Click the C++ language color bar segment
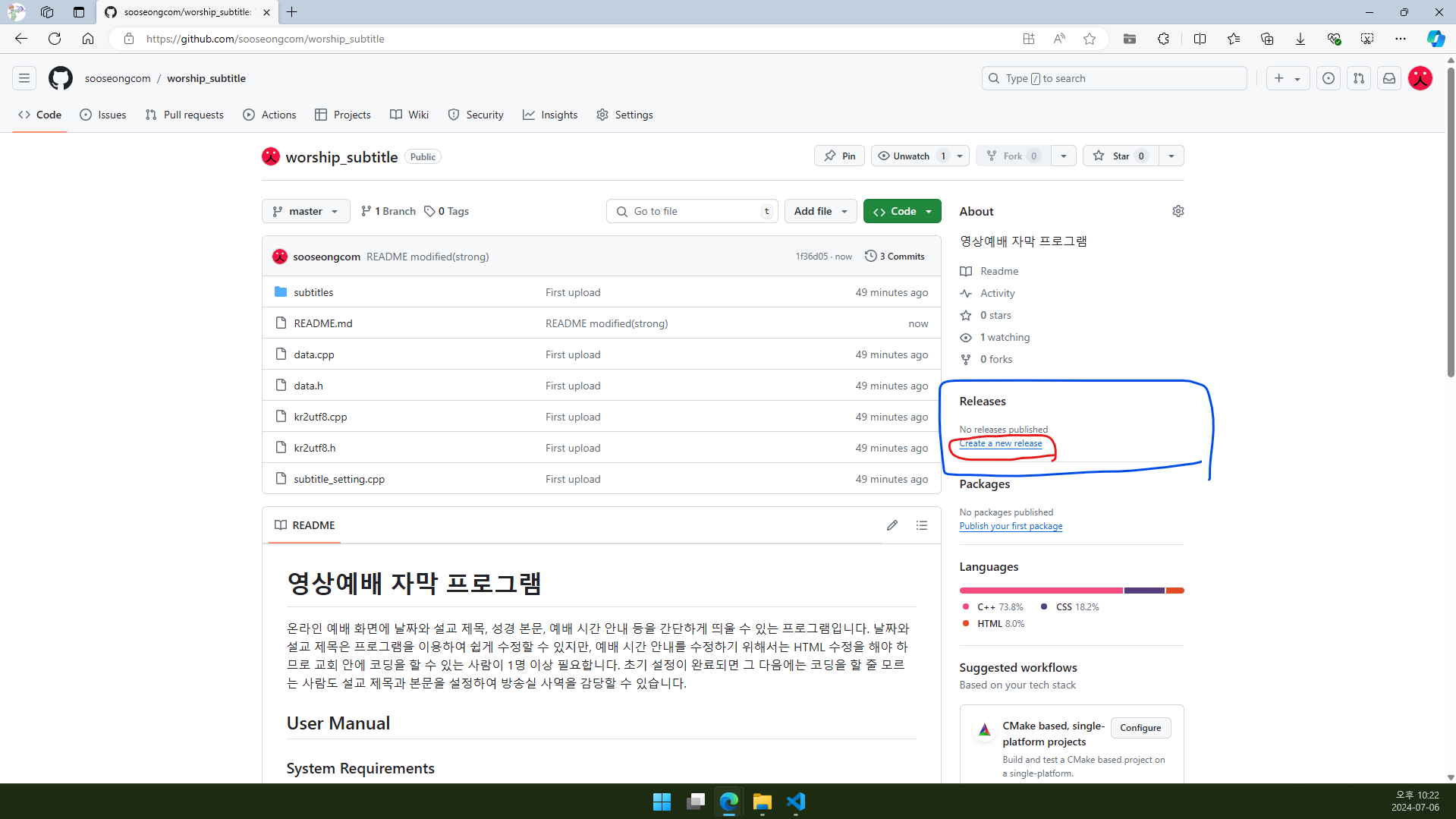This screenshot has width=1456, height=819. [1041, 591]
